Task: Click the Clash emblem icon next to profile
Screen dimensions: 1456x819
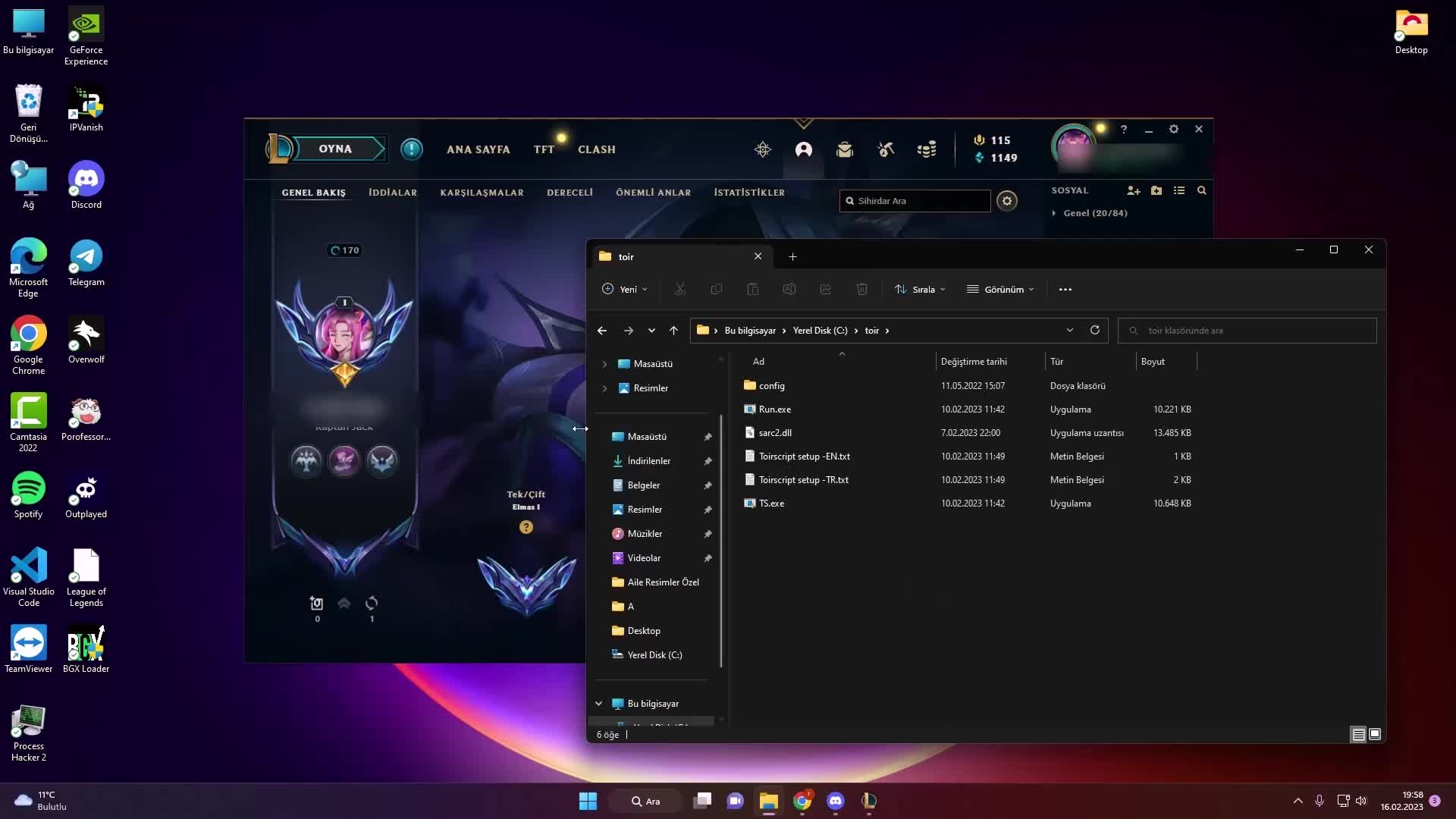Action: pyautogui.click(x=763, y=149)
